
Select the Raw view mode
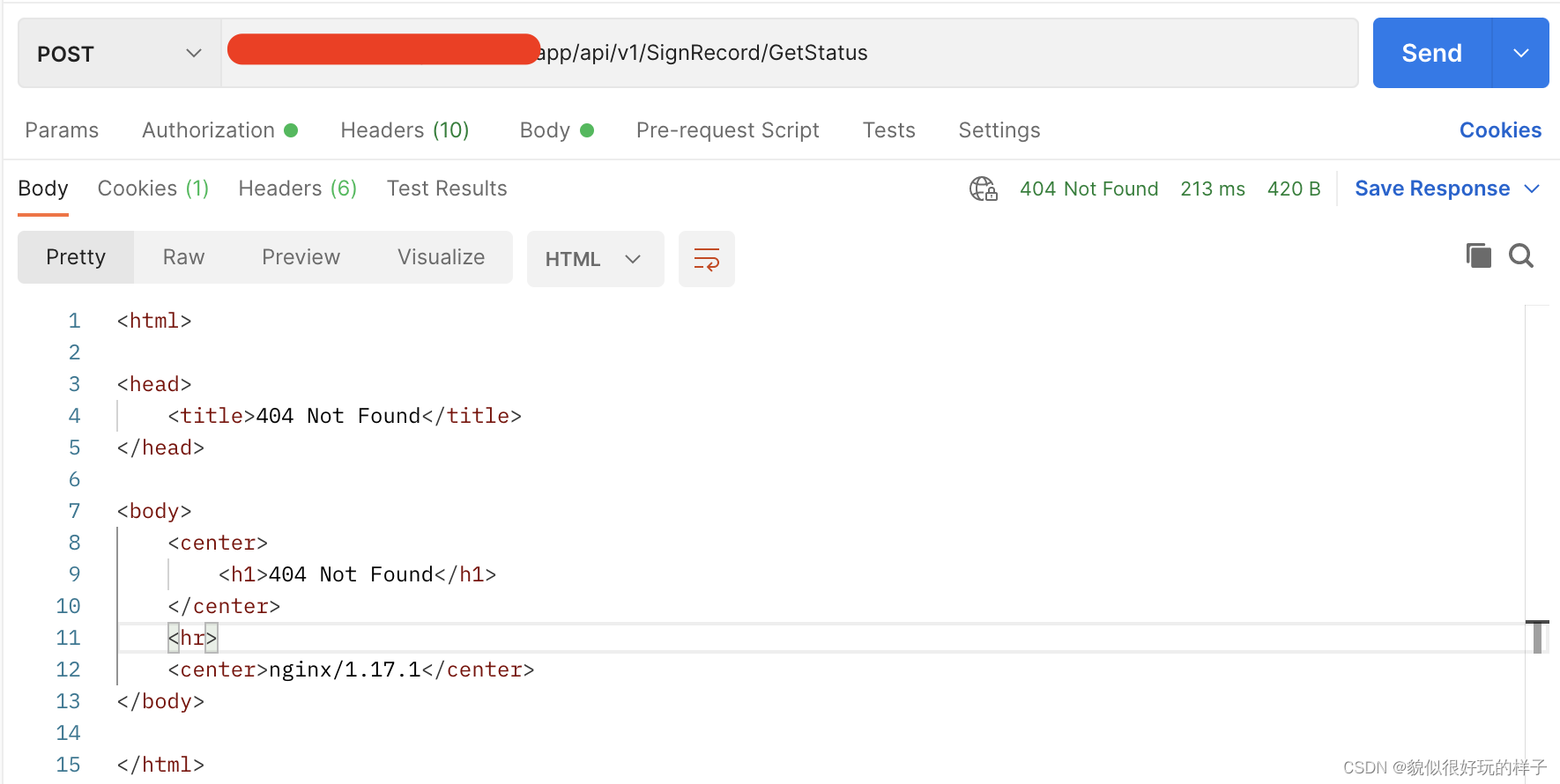point(183,257)
